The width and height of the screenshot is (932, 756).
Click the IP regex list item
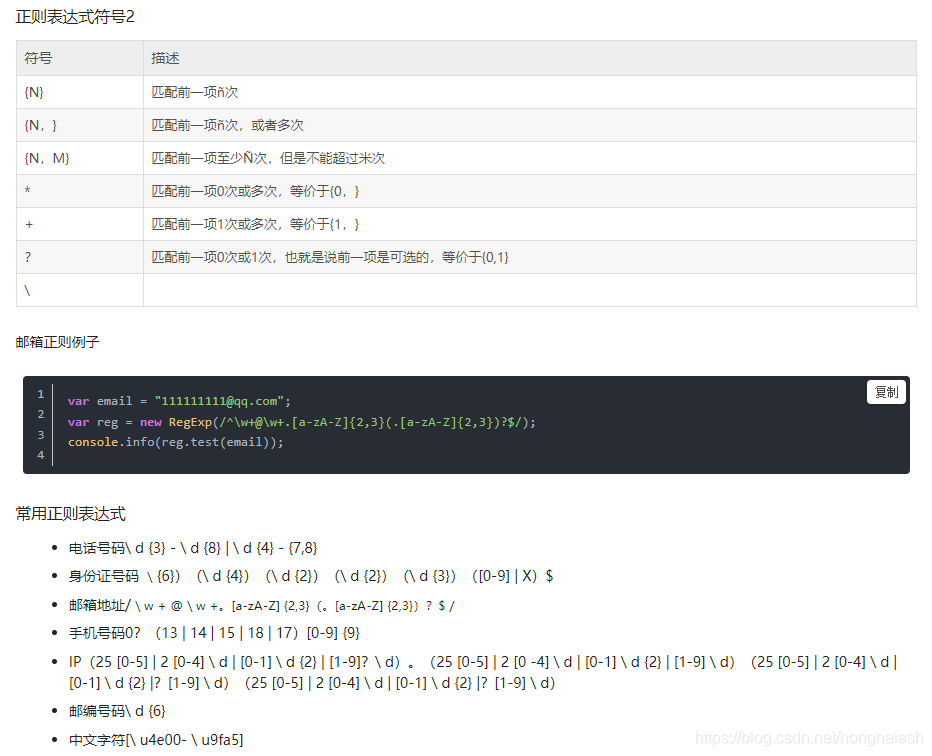pos(483,672)
